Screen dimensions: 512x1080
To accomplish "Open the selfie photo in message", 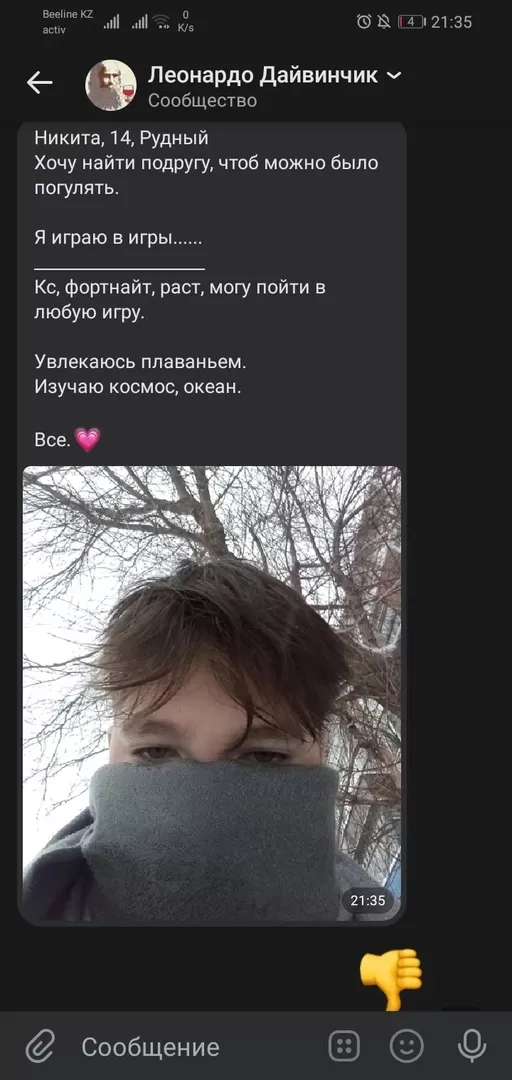I will (212, 694).
